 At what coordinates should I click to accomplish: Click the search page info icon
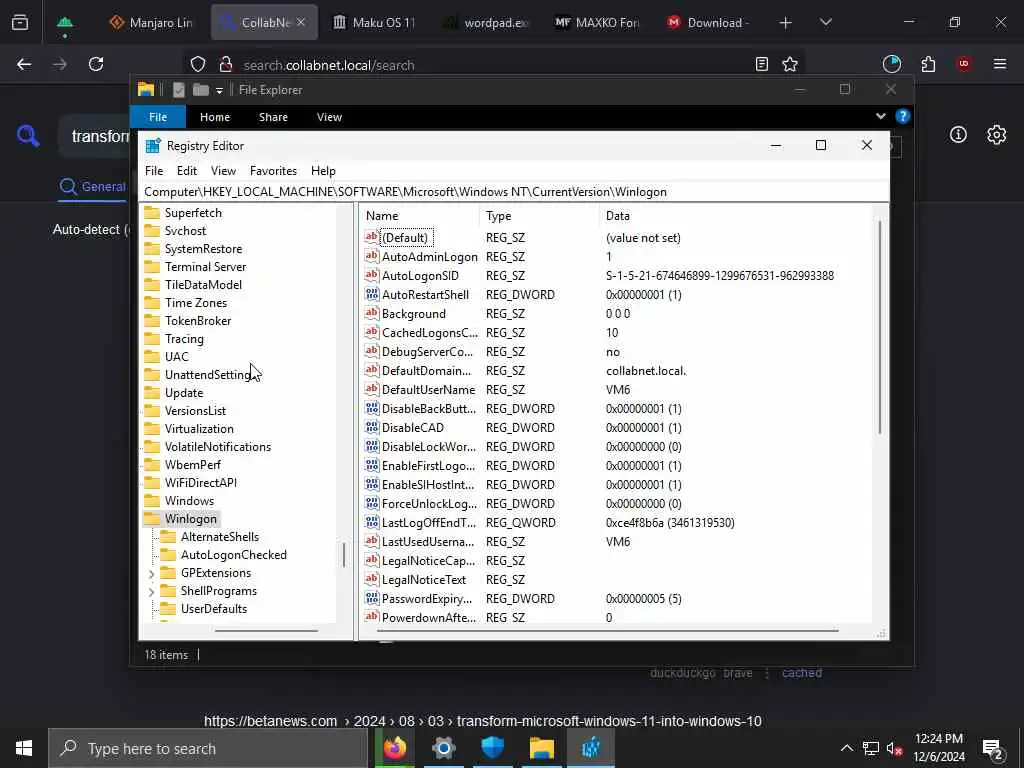pyautogui.click(x=958, y=135)
